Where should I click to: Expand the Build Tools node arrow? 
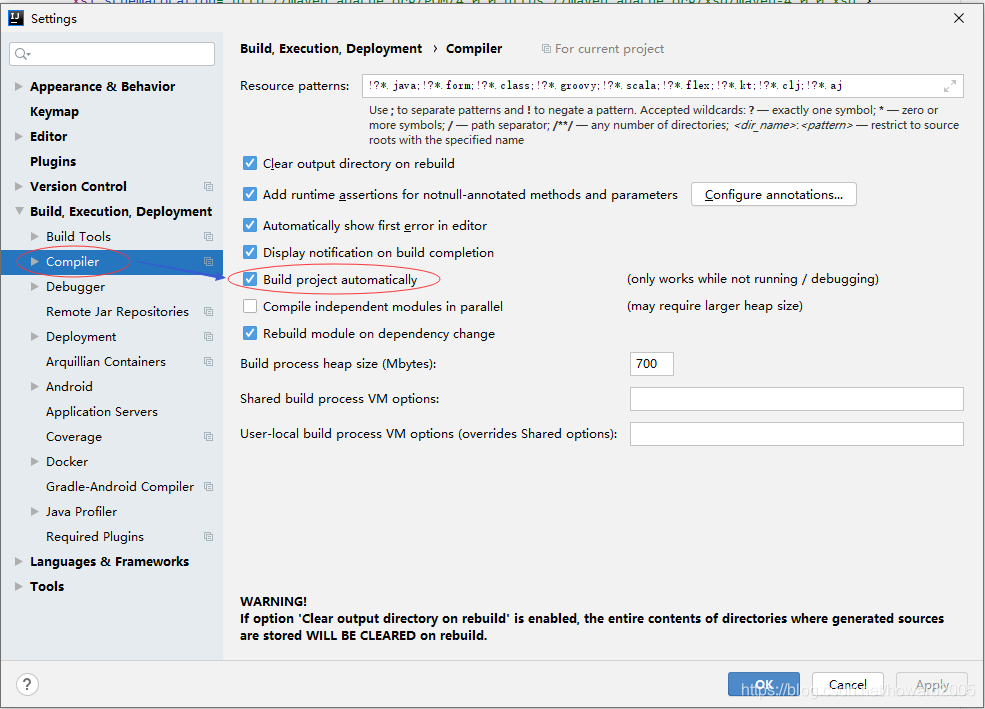pyautogui.click(x=35, y=236)
